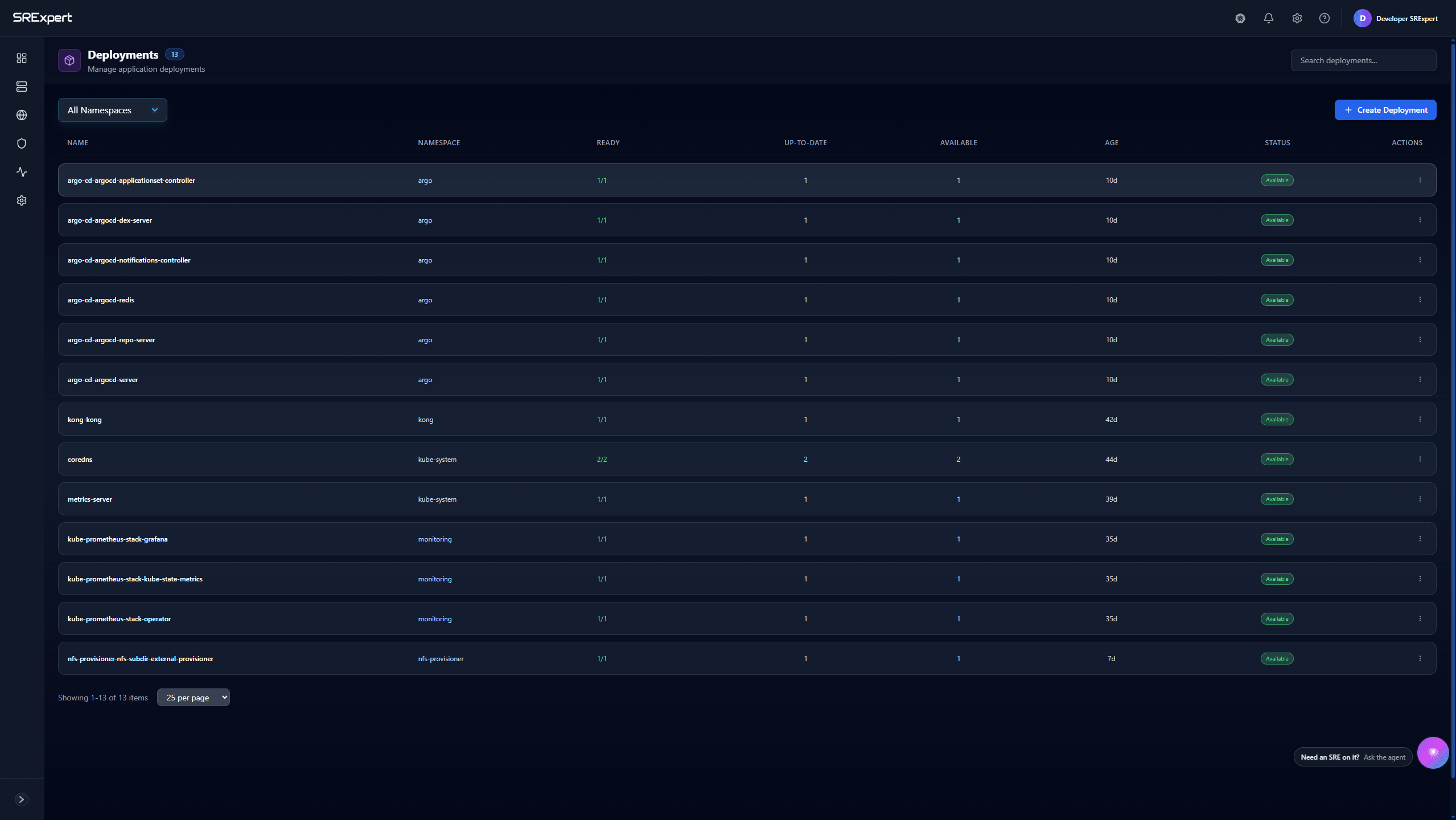1456x820 pixels.
Task: Open actions menu for metrics-server
Action: [1420, 499]
